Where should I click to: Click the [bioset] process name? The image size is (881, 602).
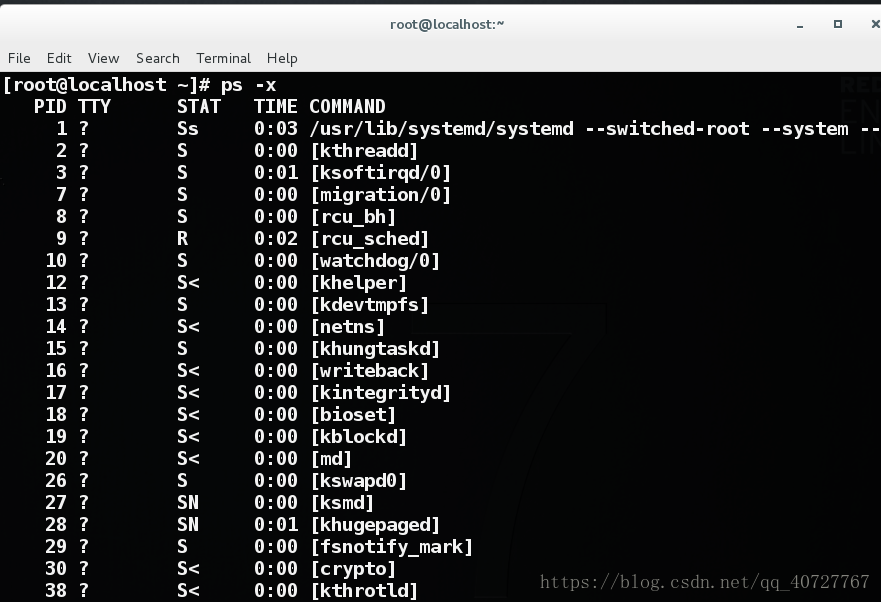(x=353, y=414)
